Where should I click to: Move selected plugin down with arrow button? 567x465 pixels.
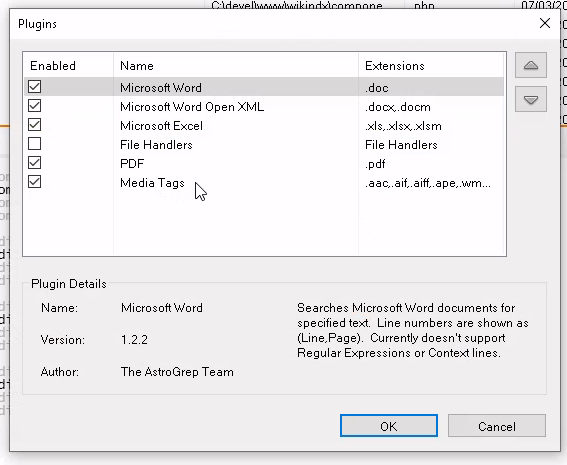coord(530,99)
